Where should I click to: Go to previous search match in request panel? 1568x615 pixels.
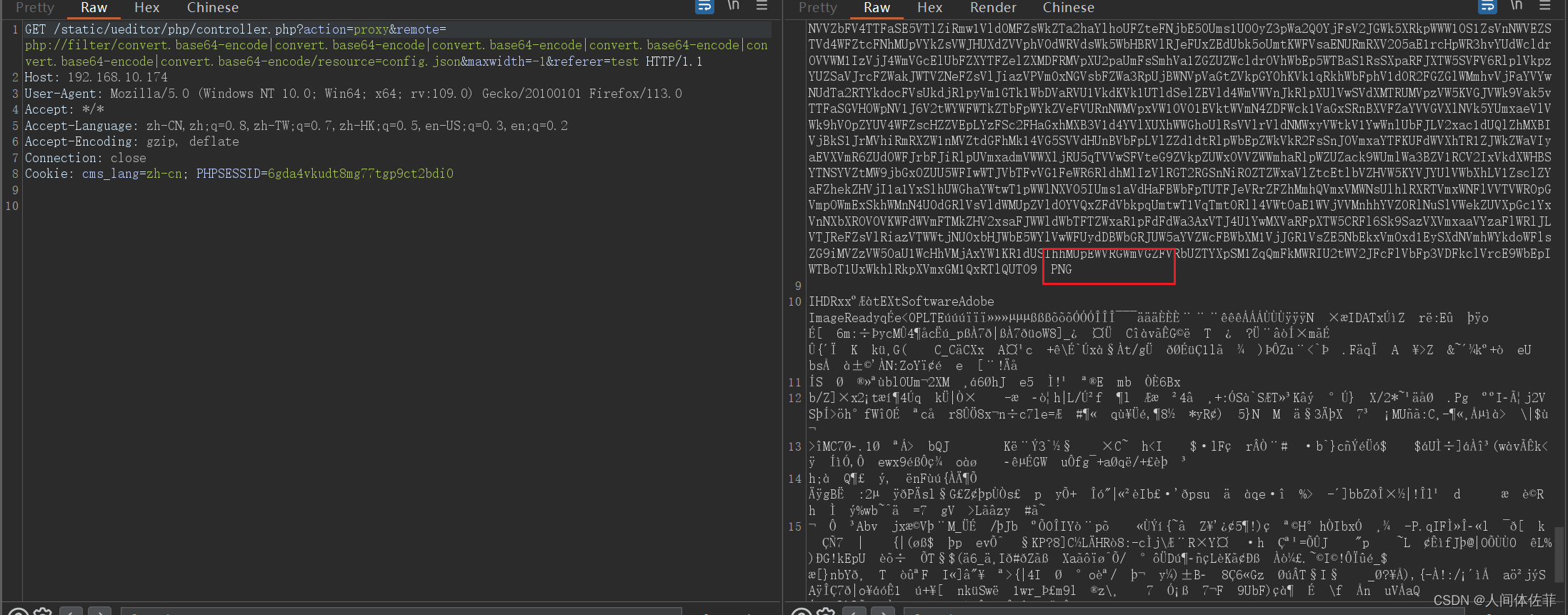(x=71, y=611)
